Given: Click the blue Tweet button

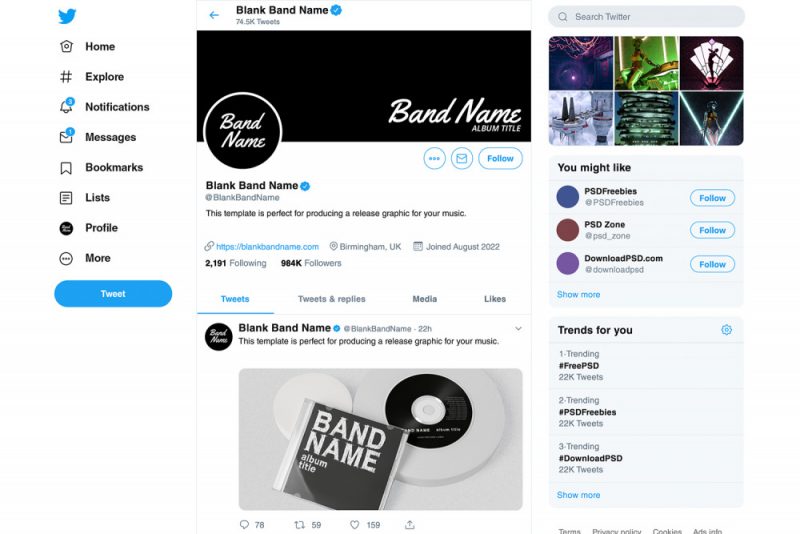Looking at the screenshot, I should [113, 294].
